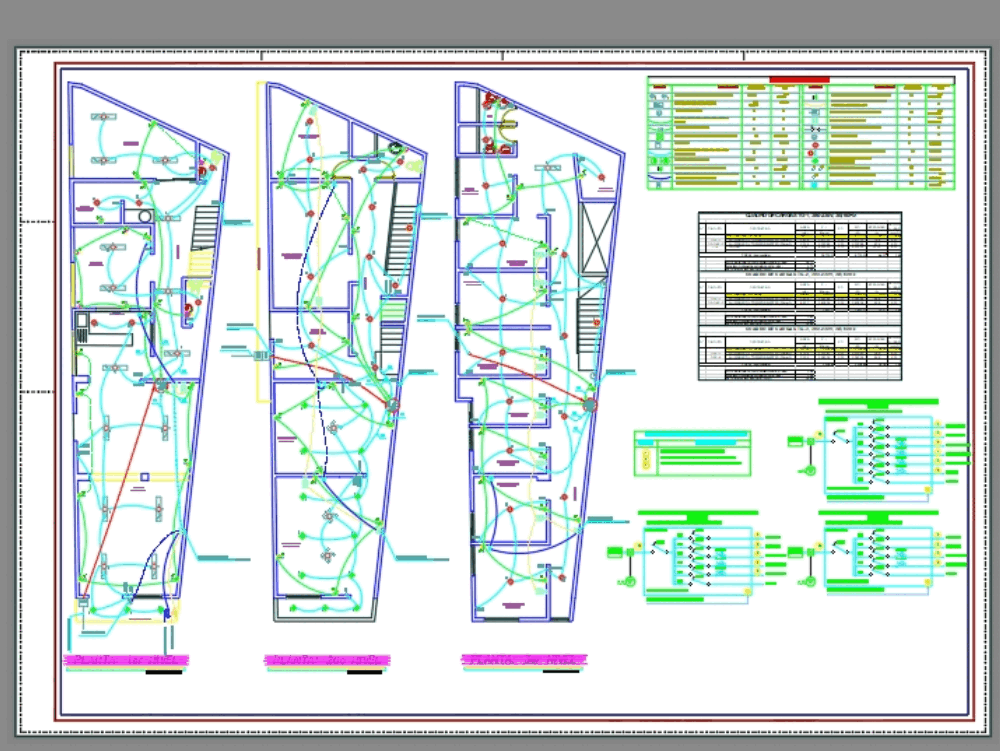Viewport: 1000px width, 751px height.
Task: Select the green junction box symbol in legend
Action: click(x=815, y=160)
